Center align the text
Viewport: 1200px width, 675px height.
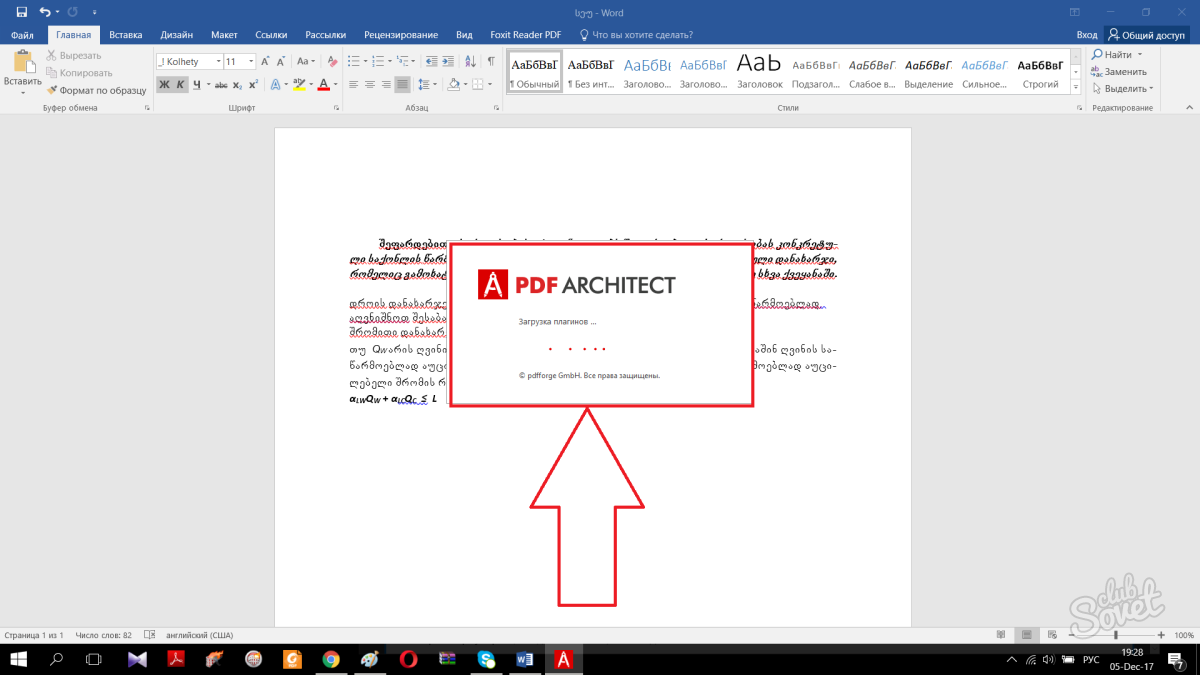pyautogui.click(x=369, y=85)
